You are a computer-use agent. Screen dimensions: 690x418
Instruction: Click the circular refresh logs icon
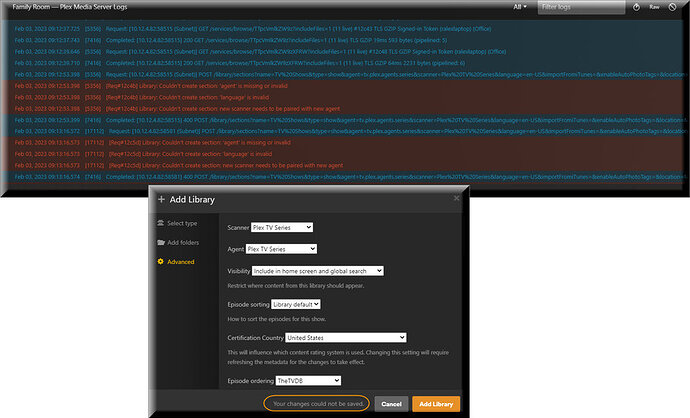(x=636, y=7)
